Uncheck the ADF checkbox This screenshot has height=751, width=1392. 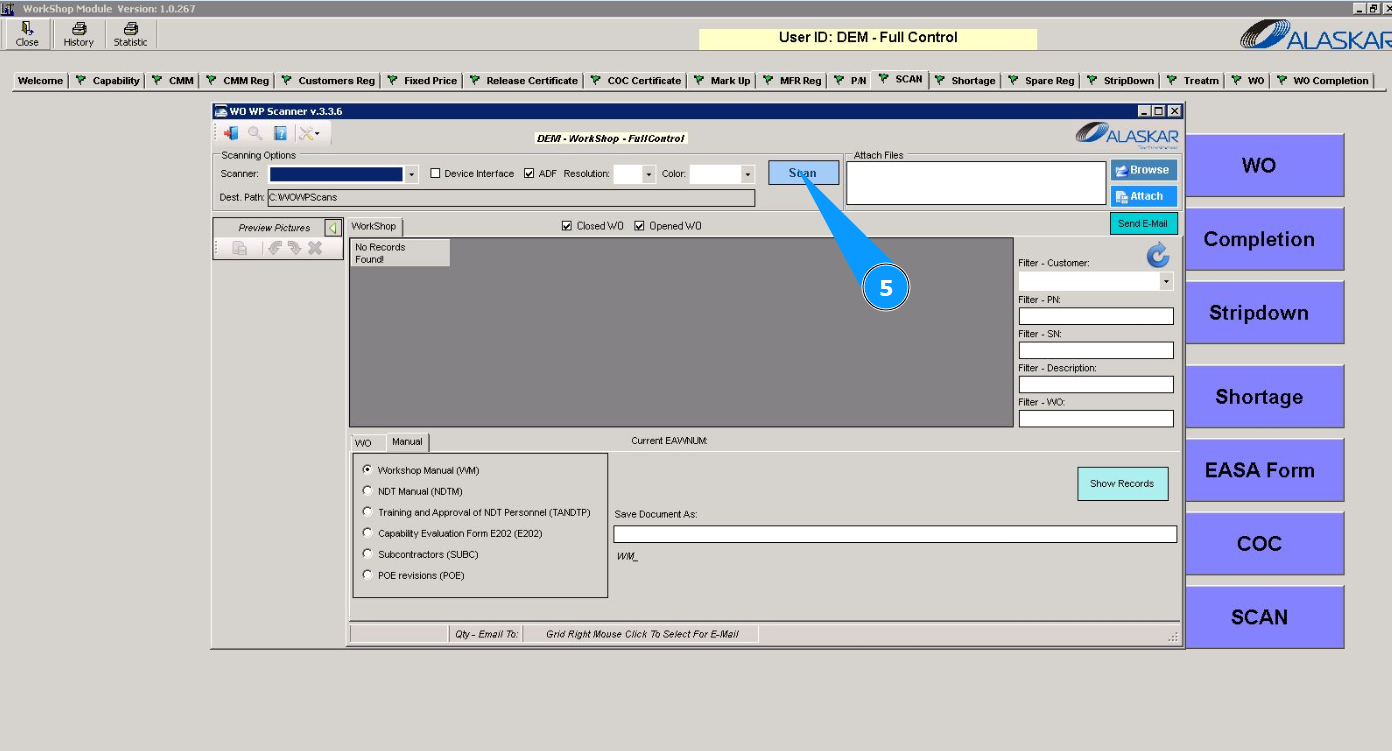coord(529,173)
